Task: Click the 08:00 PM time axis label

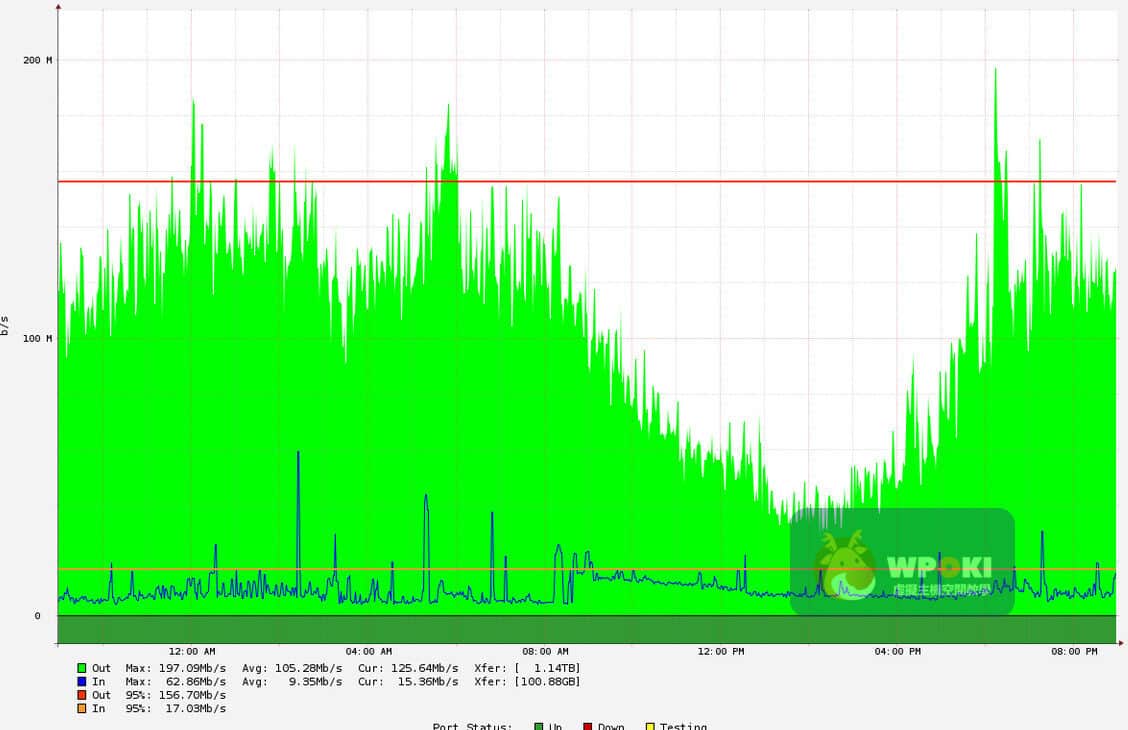Action: [x=1074, y=652]
